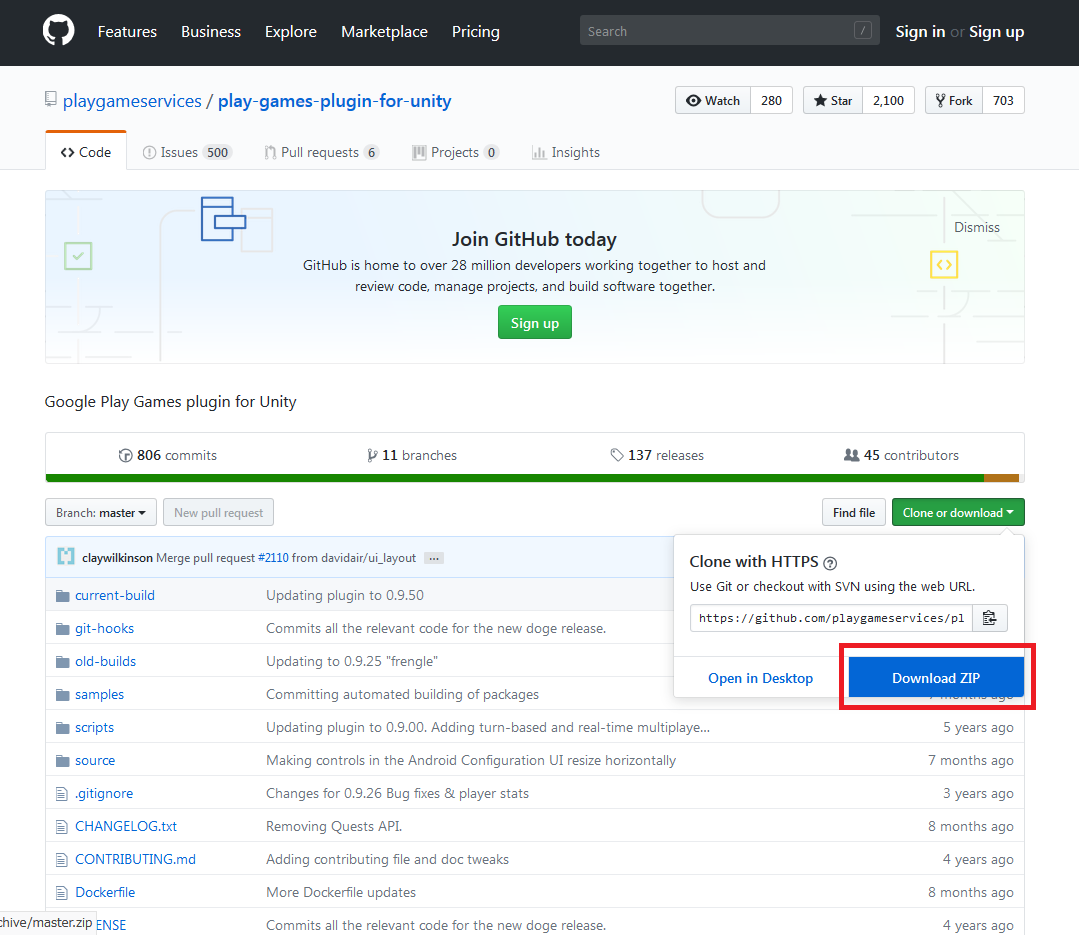
Task: Click the CONTRIBUTING.md file icon
Action: pyautogui.click(x=62, y=860)
